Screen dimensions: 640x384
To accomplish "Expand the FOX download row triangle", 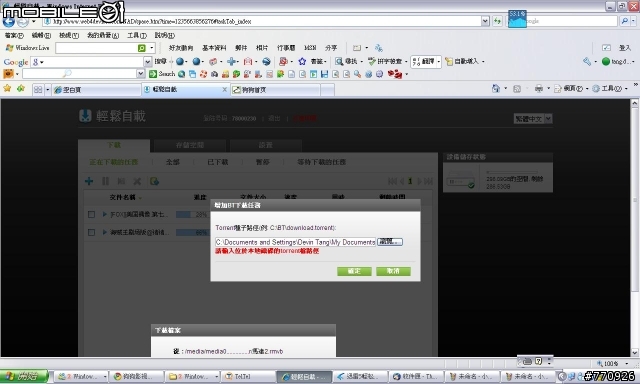I will tap(104, 214).
